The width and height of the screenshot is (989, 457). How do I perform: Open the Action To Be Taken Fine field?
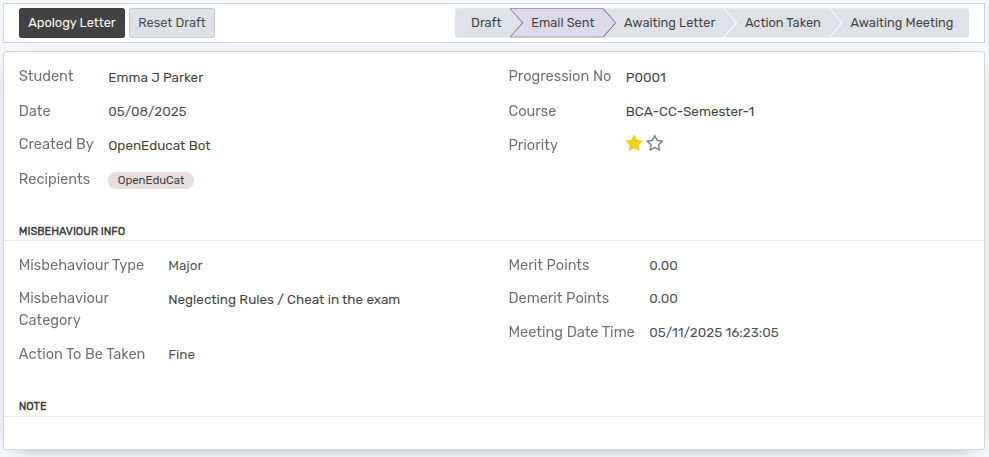pyautogui.click(x=182, y=354)
